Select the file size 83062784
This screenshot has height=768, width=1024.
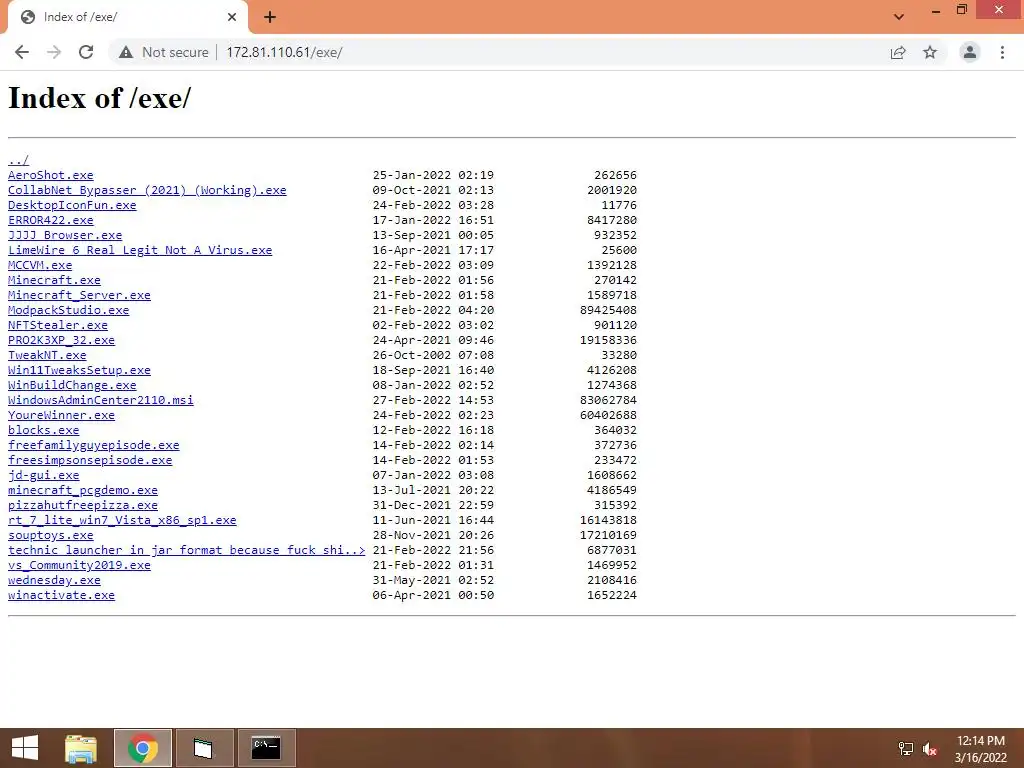pyautogui.click(x=608, y=400)
